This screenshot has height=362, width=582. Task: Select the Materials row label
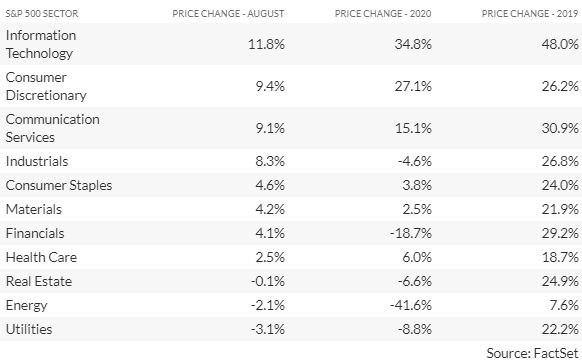[x=33, y=209]
